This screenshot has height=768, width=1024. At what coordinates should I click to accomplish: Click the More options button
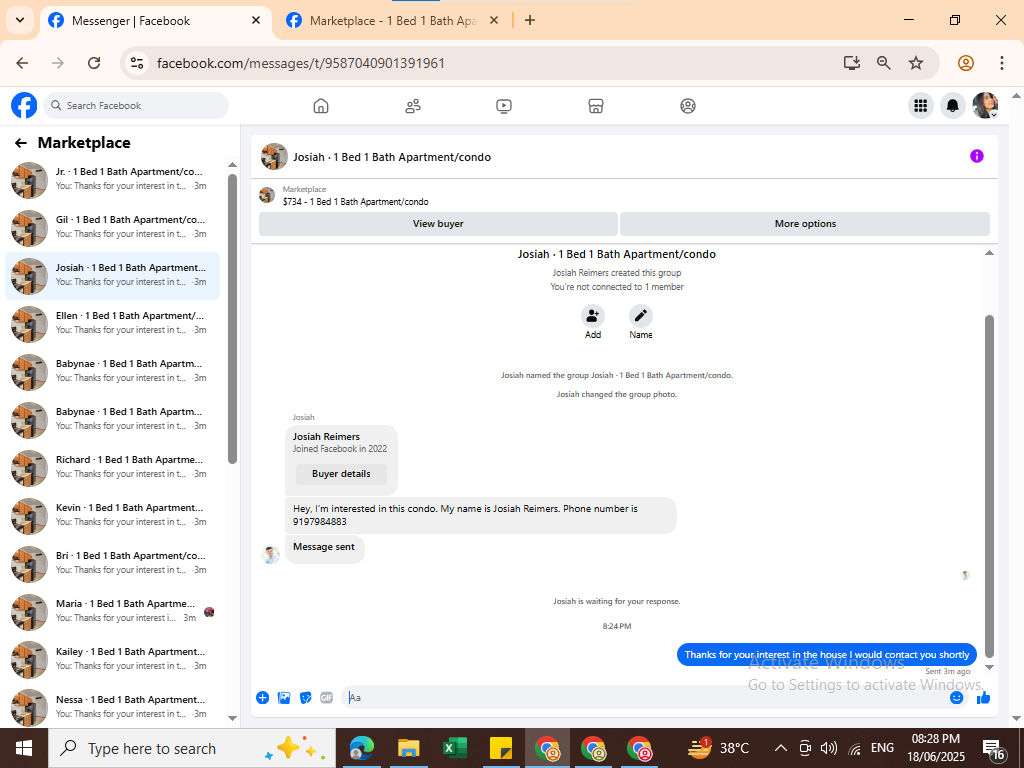point(805,223)
